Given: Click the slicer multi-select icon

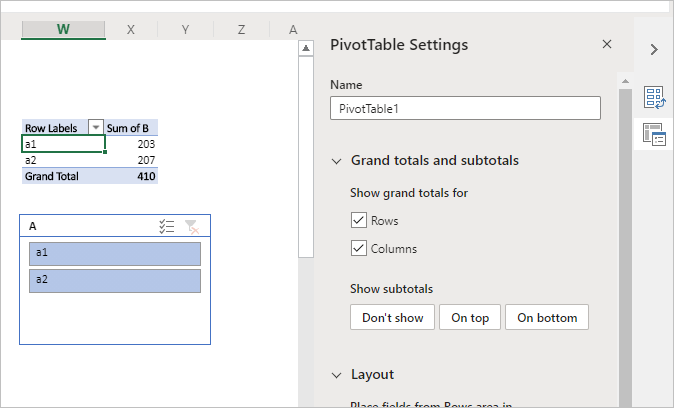Looking at the screenshot, I should pyautogui.click(x=167, y=227).
